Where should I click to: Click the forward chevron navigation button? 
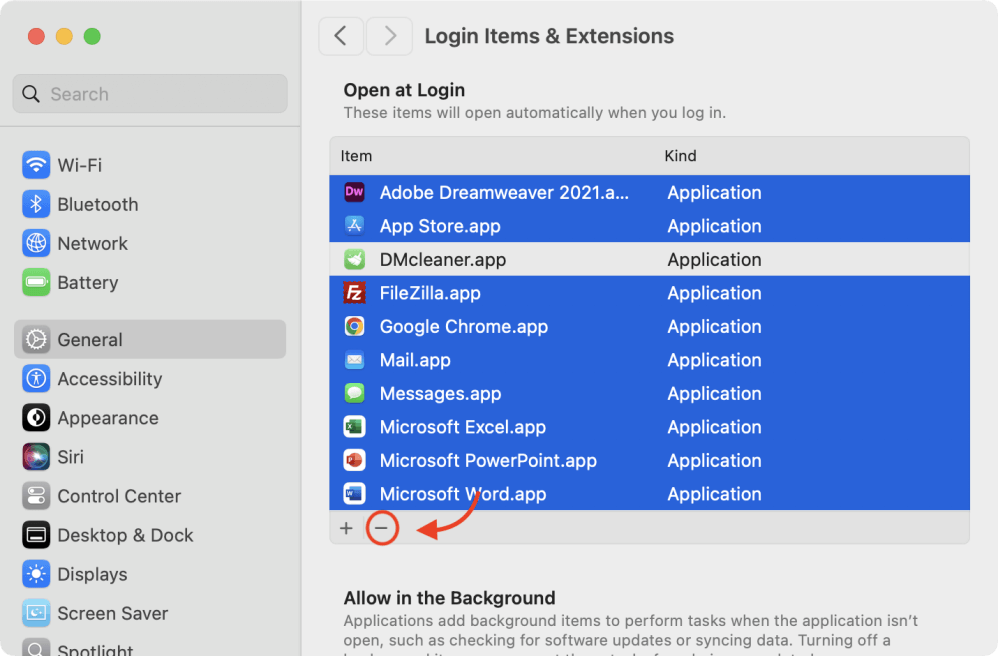point(389,36)
